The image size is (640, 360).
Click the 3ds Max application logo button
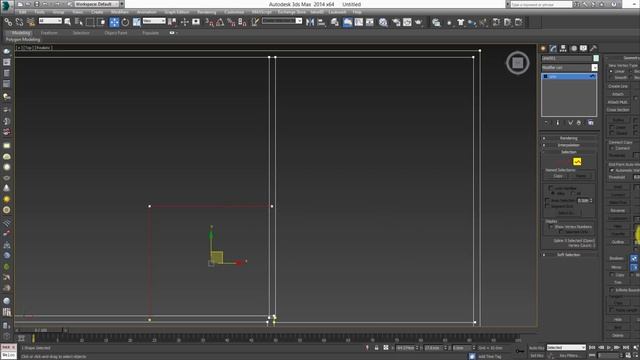(6, 6)
